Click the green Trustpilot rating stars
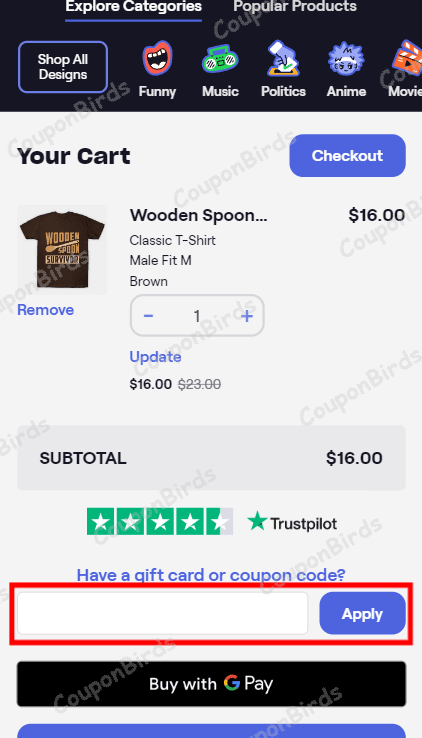The image size is (422, 738). (160, 521)
